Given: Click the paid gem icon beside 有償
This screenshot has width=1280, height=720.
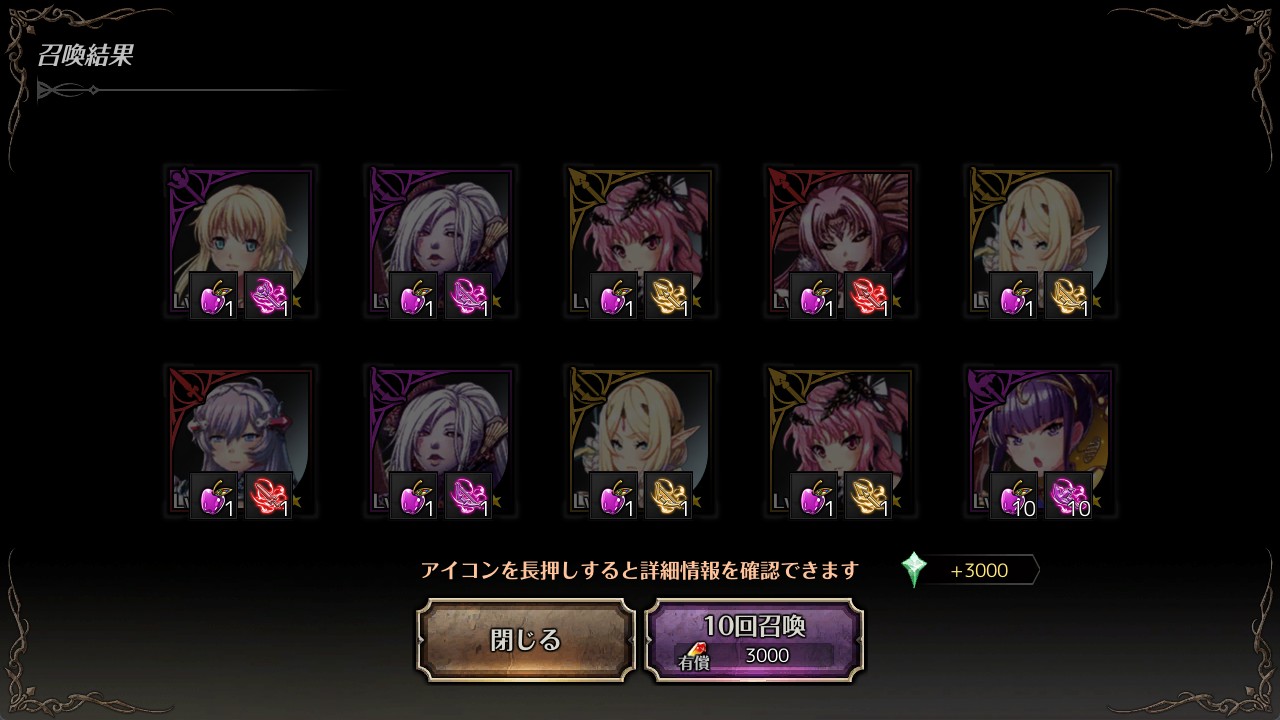Looking at the screenshot, I should pyautogui.click(x=695, y=651).
